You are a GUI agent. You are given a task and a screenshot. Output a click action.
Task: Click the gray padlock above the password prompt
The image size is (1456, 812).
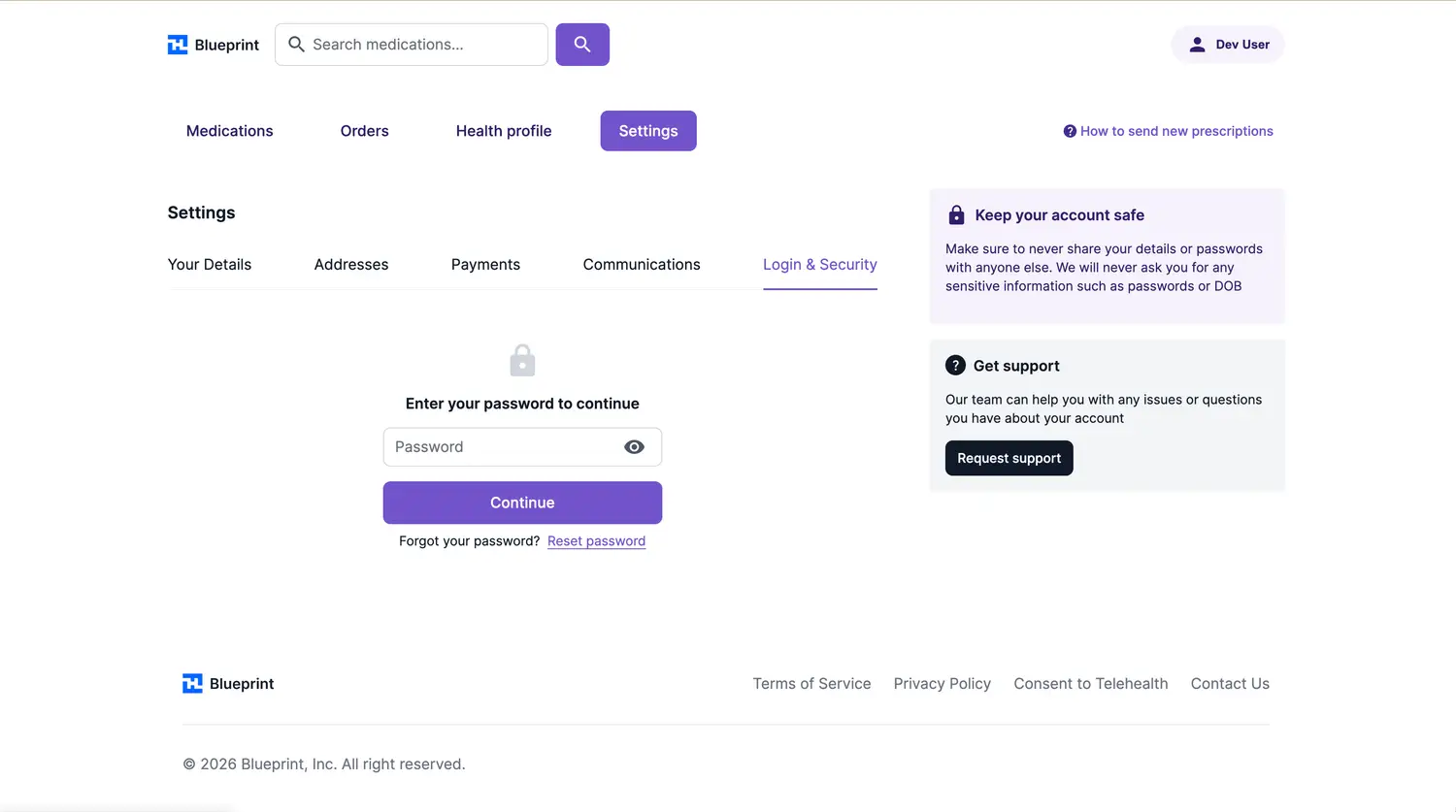click(x=522, y=361)
